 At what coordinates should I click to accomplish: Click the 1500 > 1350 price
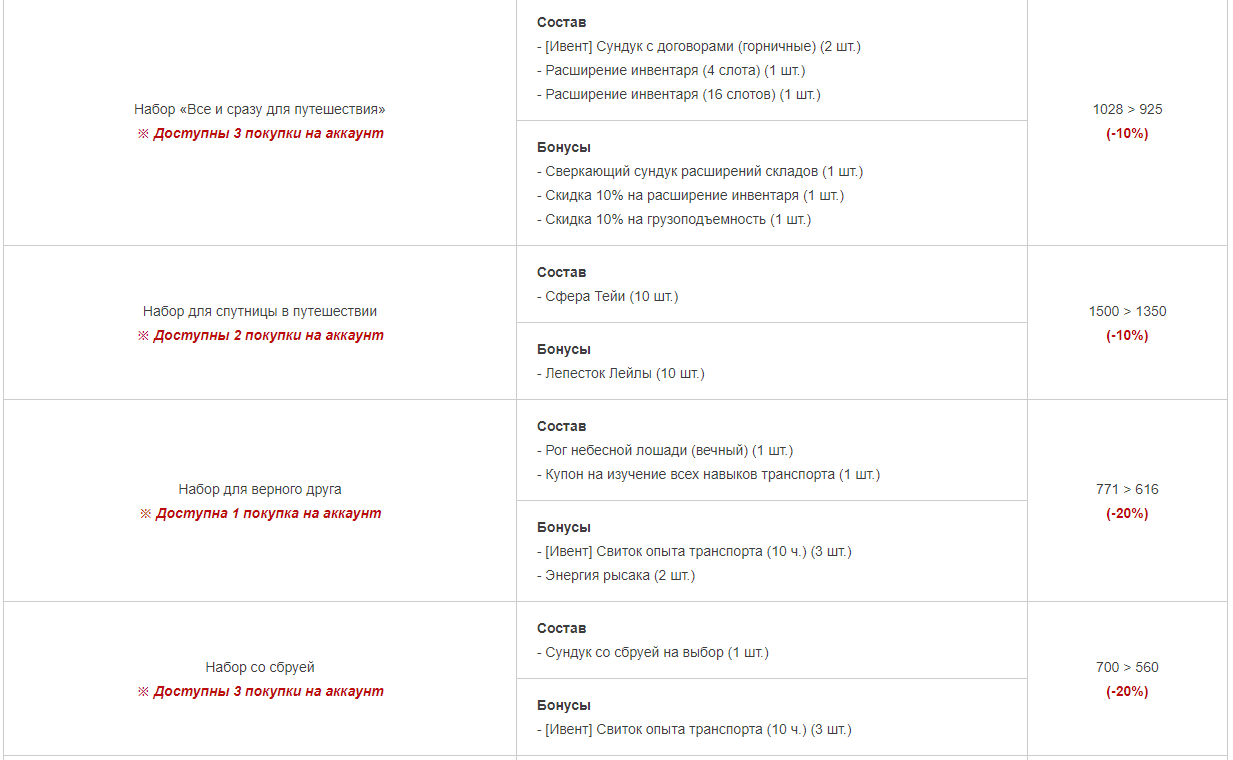pyautogui.click(x=1127, y=311)
